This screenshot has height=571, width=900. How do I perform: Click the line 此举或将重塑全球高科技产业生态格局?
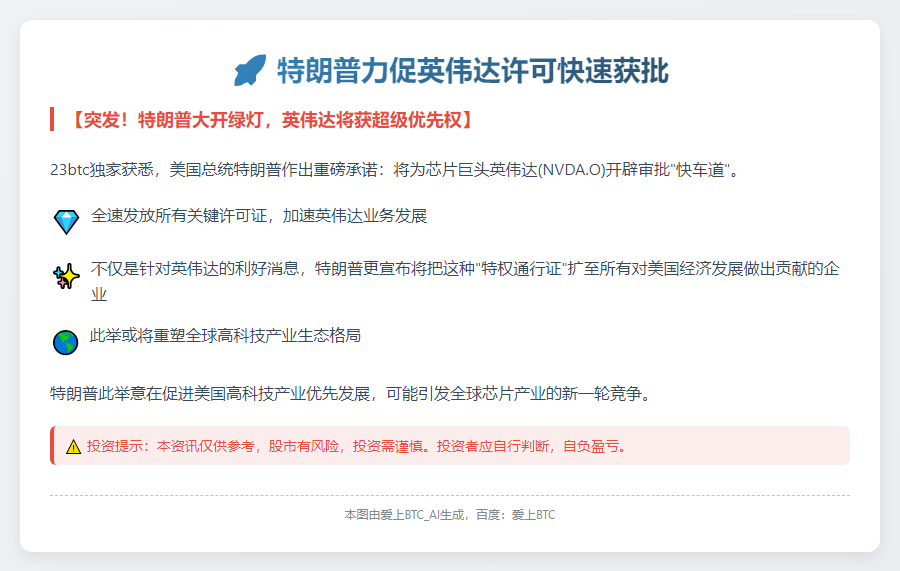[225, 335]
